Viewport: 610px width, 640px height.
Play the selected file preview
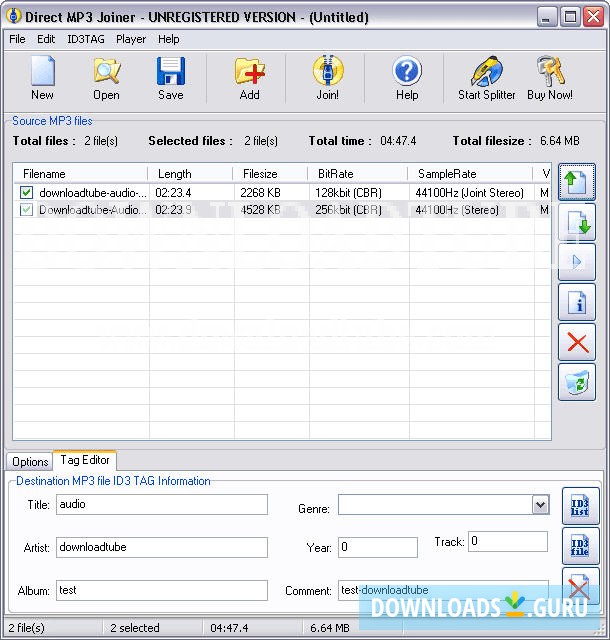pos(577,262)
